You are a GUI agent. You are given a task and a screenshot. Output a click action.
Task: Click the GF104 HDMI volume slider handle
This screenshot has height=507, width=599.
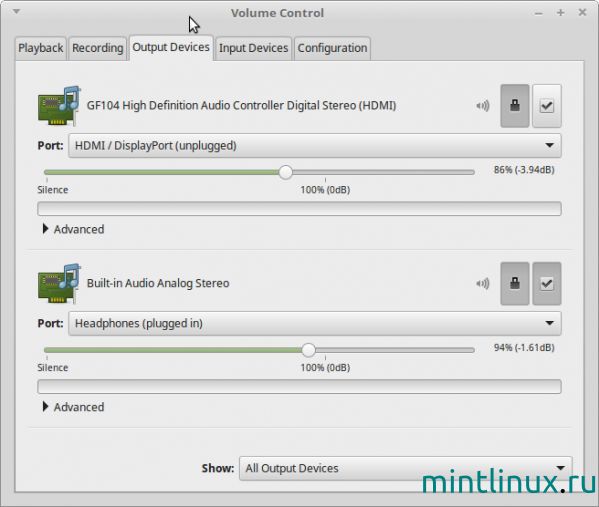(285, 172)
